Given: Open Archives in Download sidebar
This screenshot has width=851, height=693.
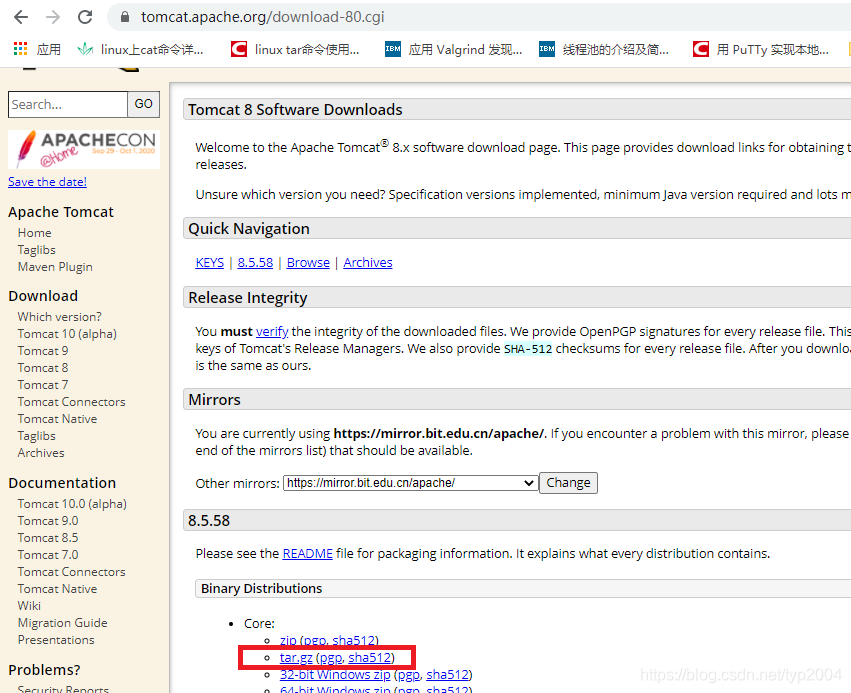Looking at the screenshot, I should pos(41,453).
